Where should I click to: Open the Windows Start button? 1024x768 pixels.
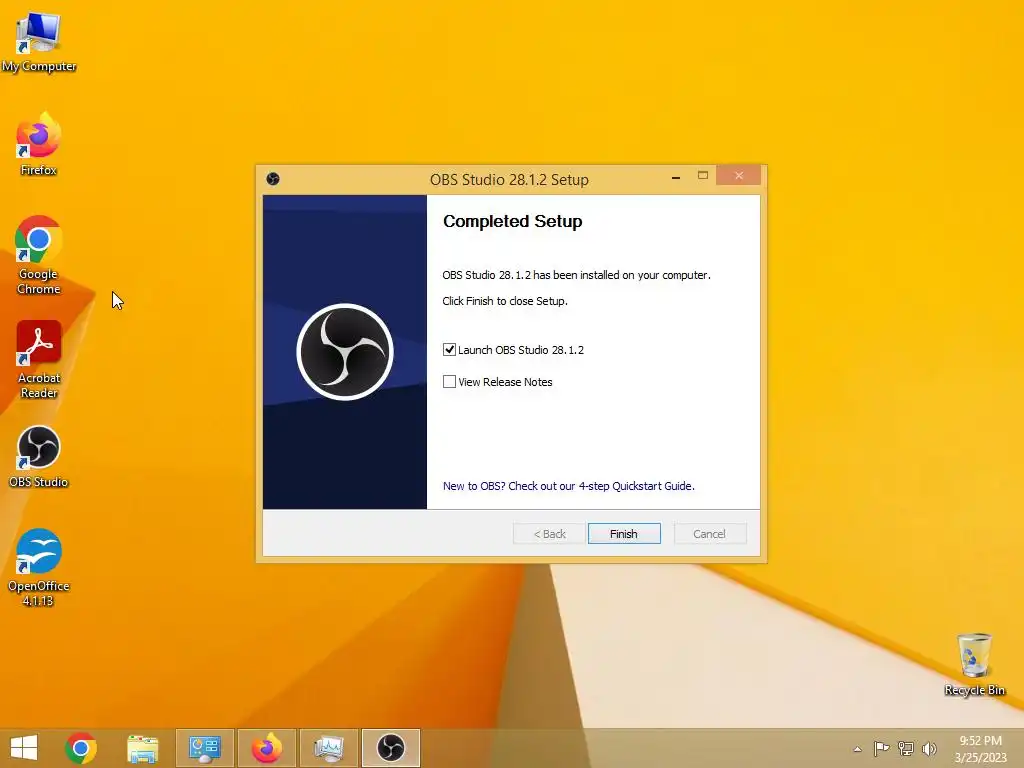click(24, 748)
